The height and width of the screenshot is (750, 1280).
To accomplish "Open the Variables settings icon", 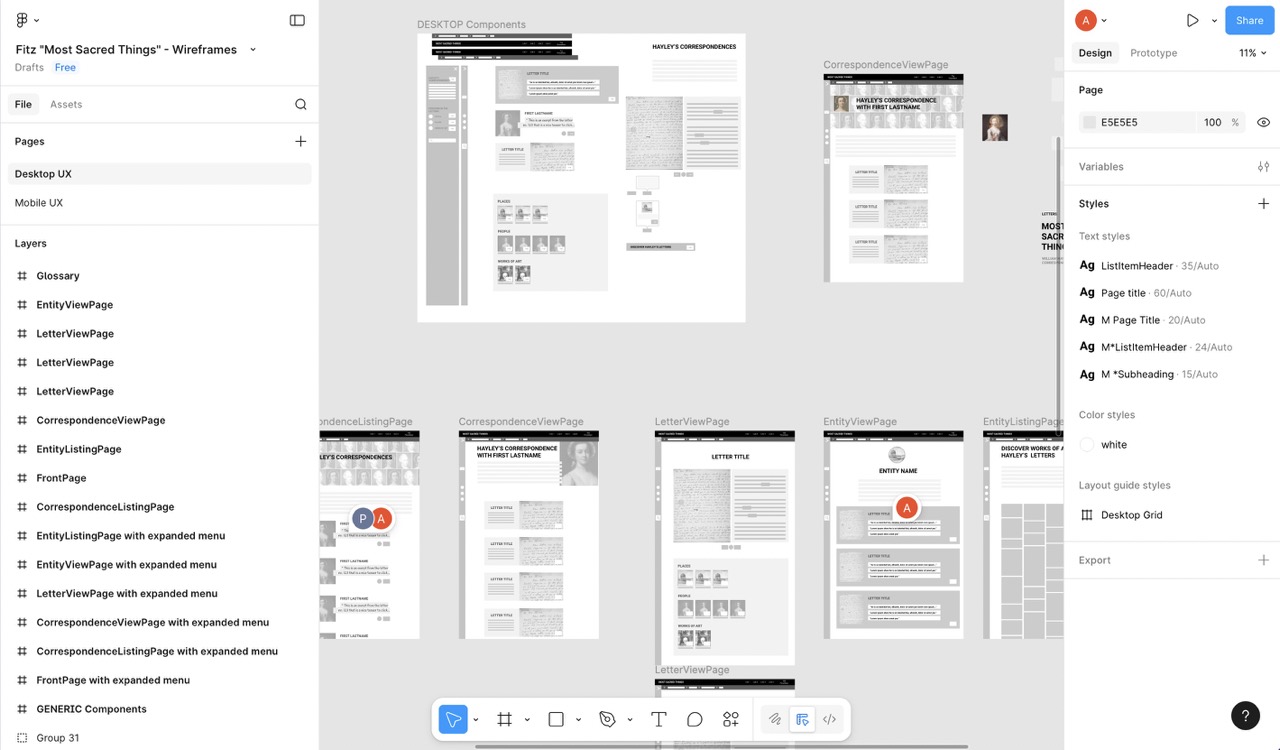I will 1263,166.
